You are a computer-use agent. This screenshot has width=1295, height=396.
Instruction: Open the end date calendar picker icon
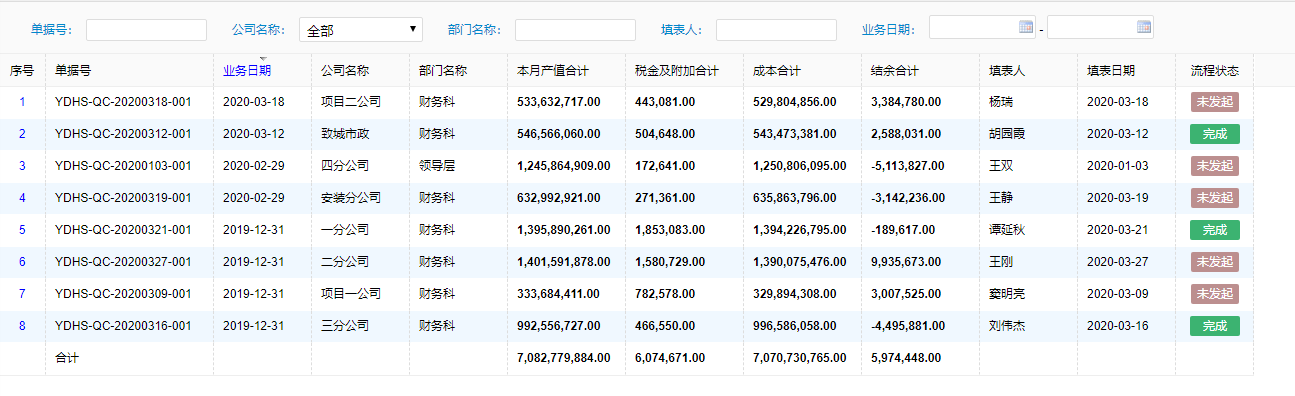coord(1144,27)
